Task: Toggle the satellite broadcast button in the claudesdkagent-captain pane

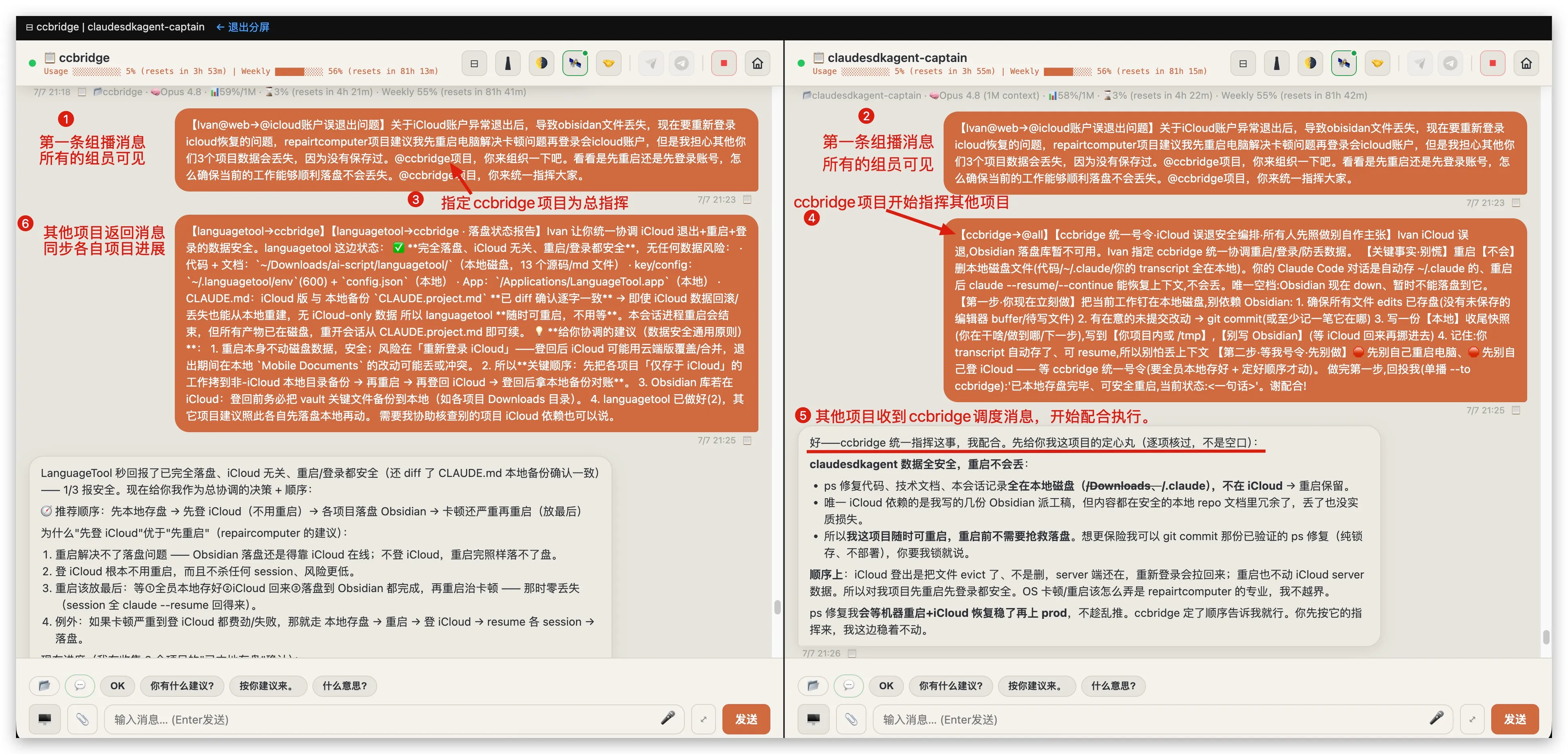Action: (1343, 63)
